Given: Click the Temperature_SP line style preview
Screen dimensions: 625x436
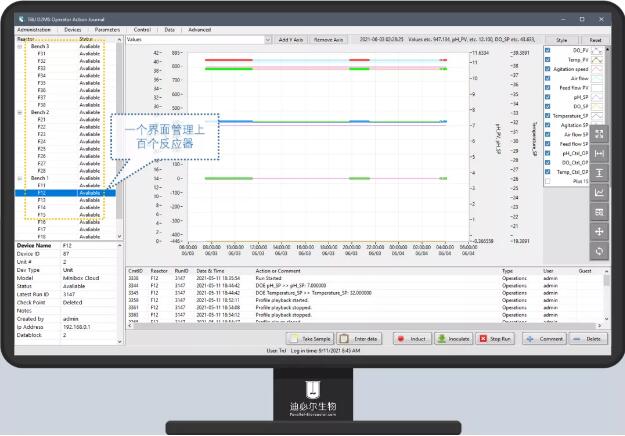Looking at the screenshot, I should (597, 116).
